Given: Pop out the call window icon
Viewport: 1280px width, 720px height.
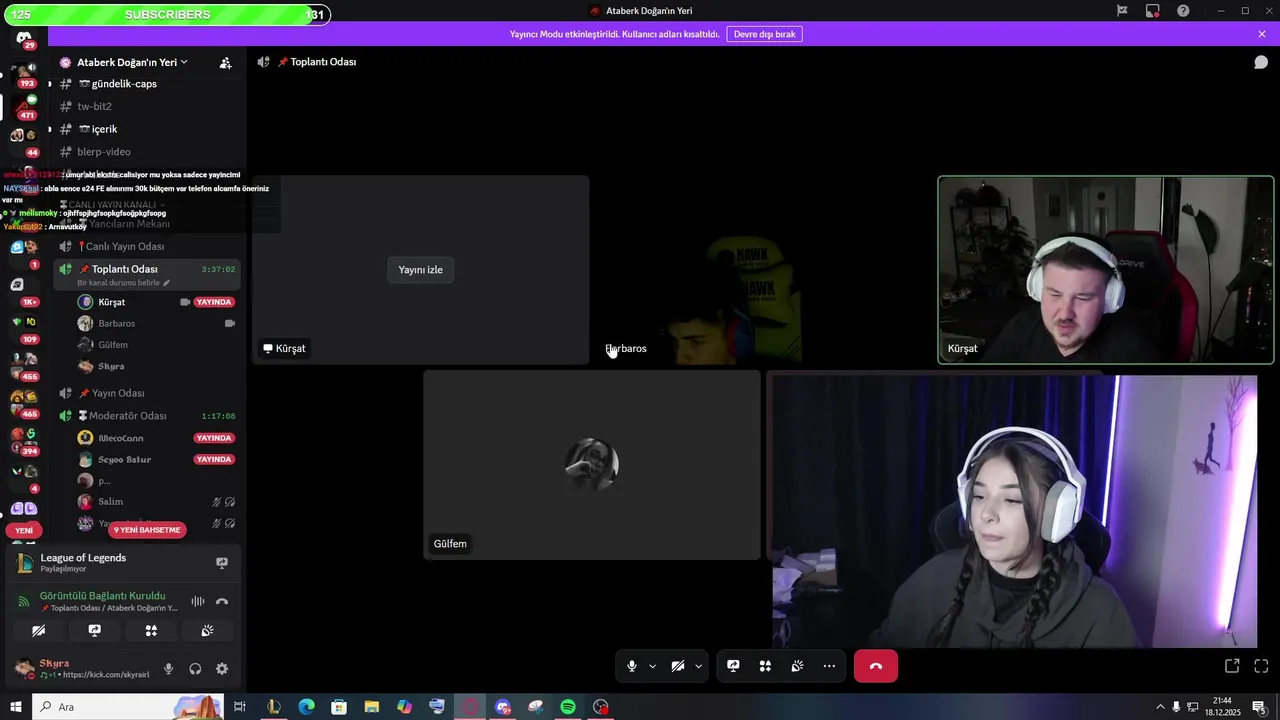Looking at the screenshot, I should pyautogui.click(x=1232, y=666).
